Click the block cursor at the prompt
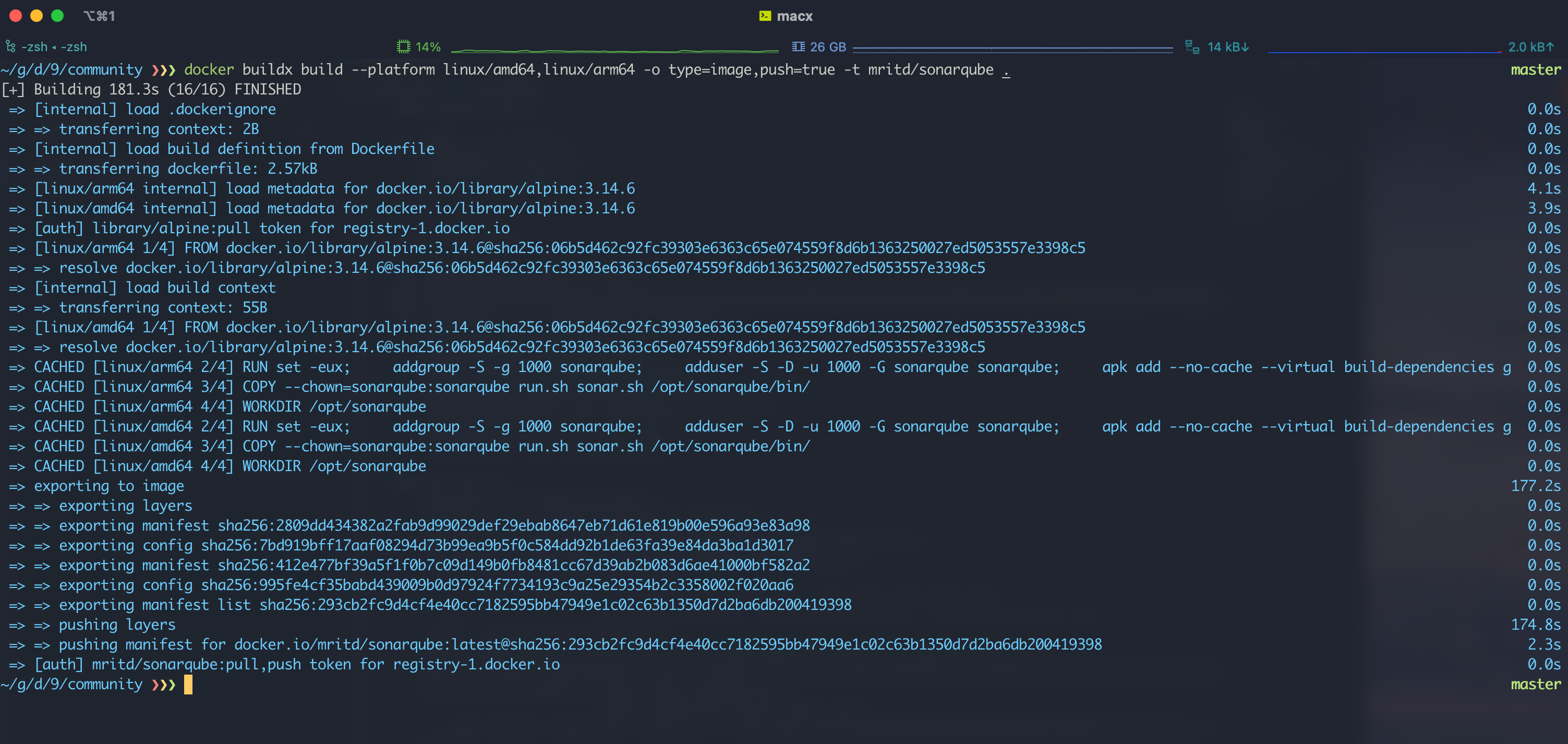The width and height of the screenshot is (1568, 744). pyautogui.click(x=188, y=685)
